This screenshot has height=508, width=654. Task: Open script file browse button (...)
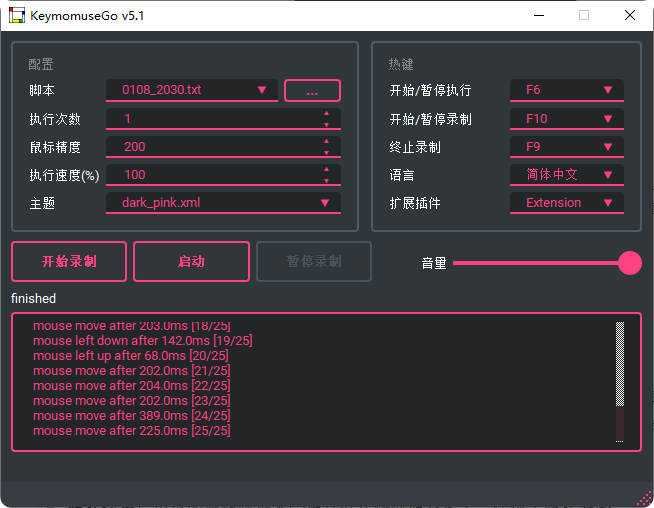pos(312,91)
